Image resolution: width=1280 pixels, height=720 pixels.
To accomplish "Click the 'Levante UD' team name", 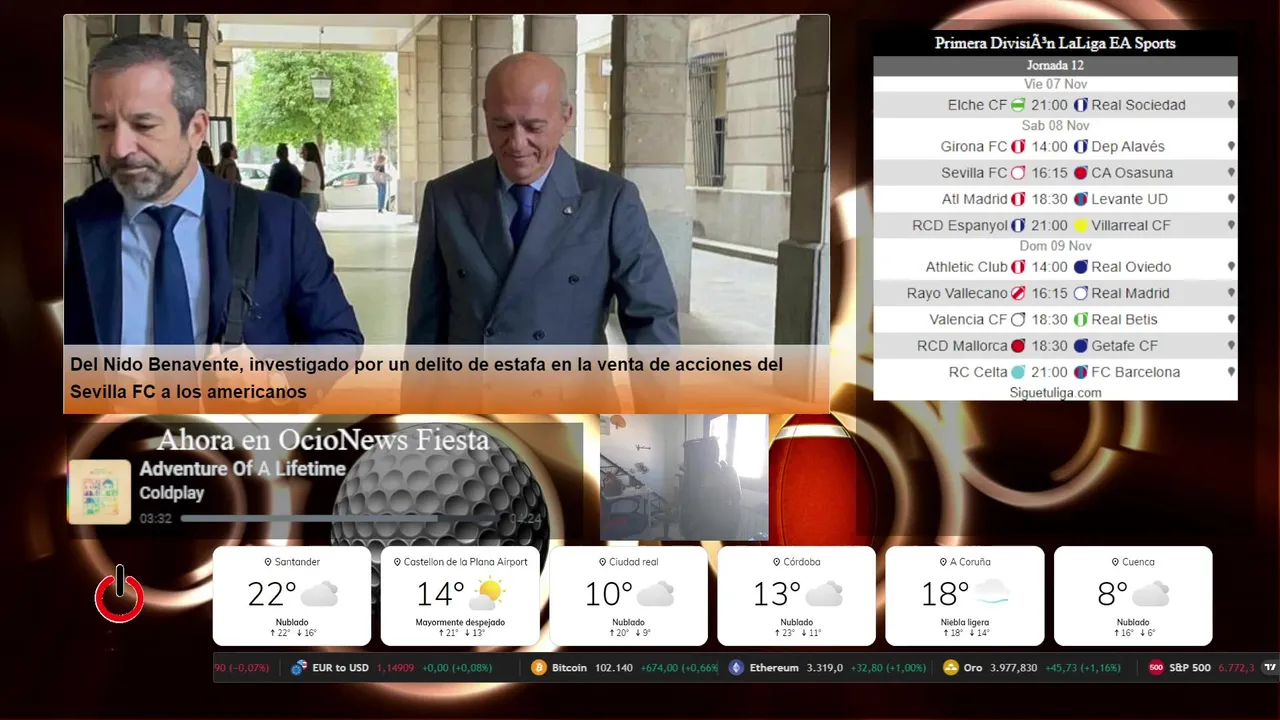I will click(1128, 199).
